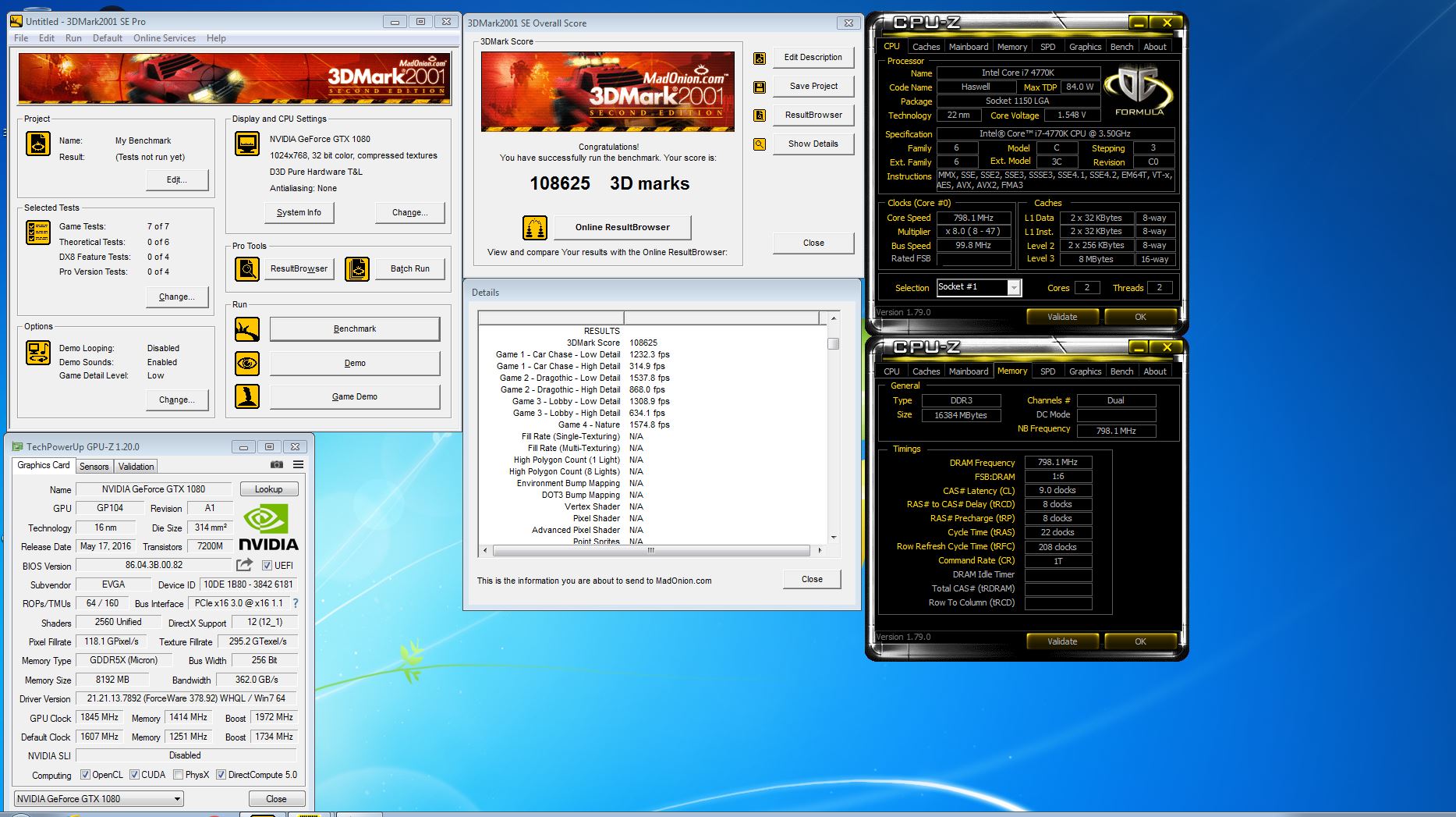
Task: Click the Benchmark button in Run section
Action: pos(355,329)
